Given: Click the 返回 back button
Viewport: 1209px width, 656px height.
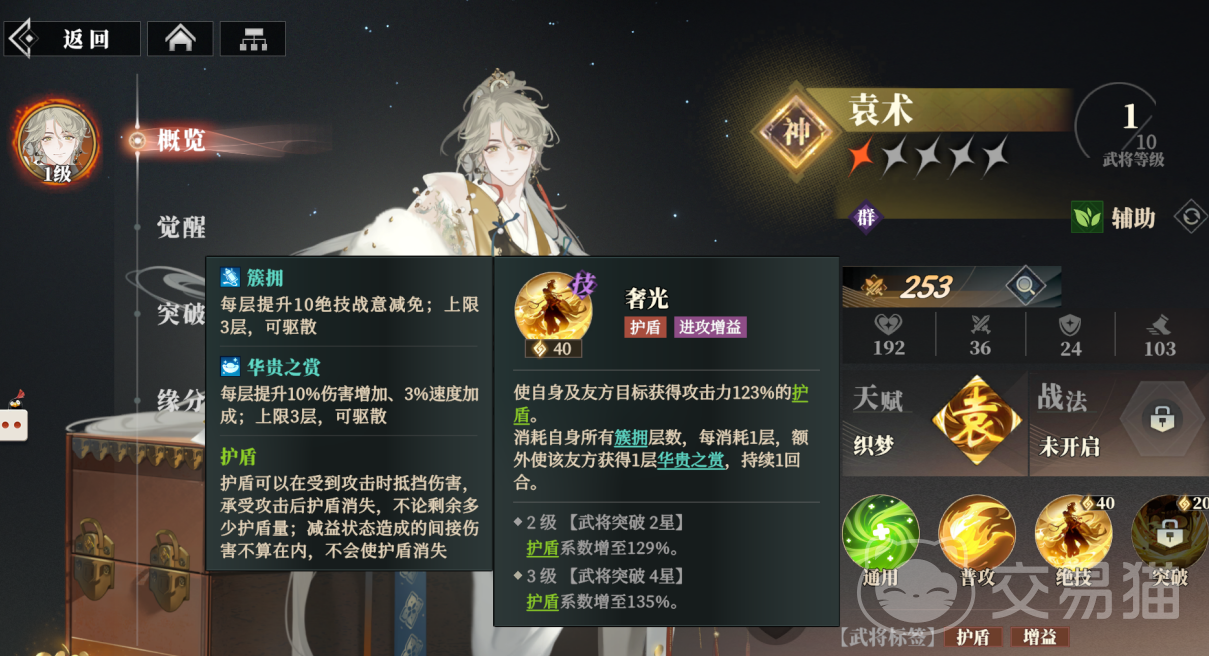Looking at the screenshot, I should pos(73,39).
